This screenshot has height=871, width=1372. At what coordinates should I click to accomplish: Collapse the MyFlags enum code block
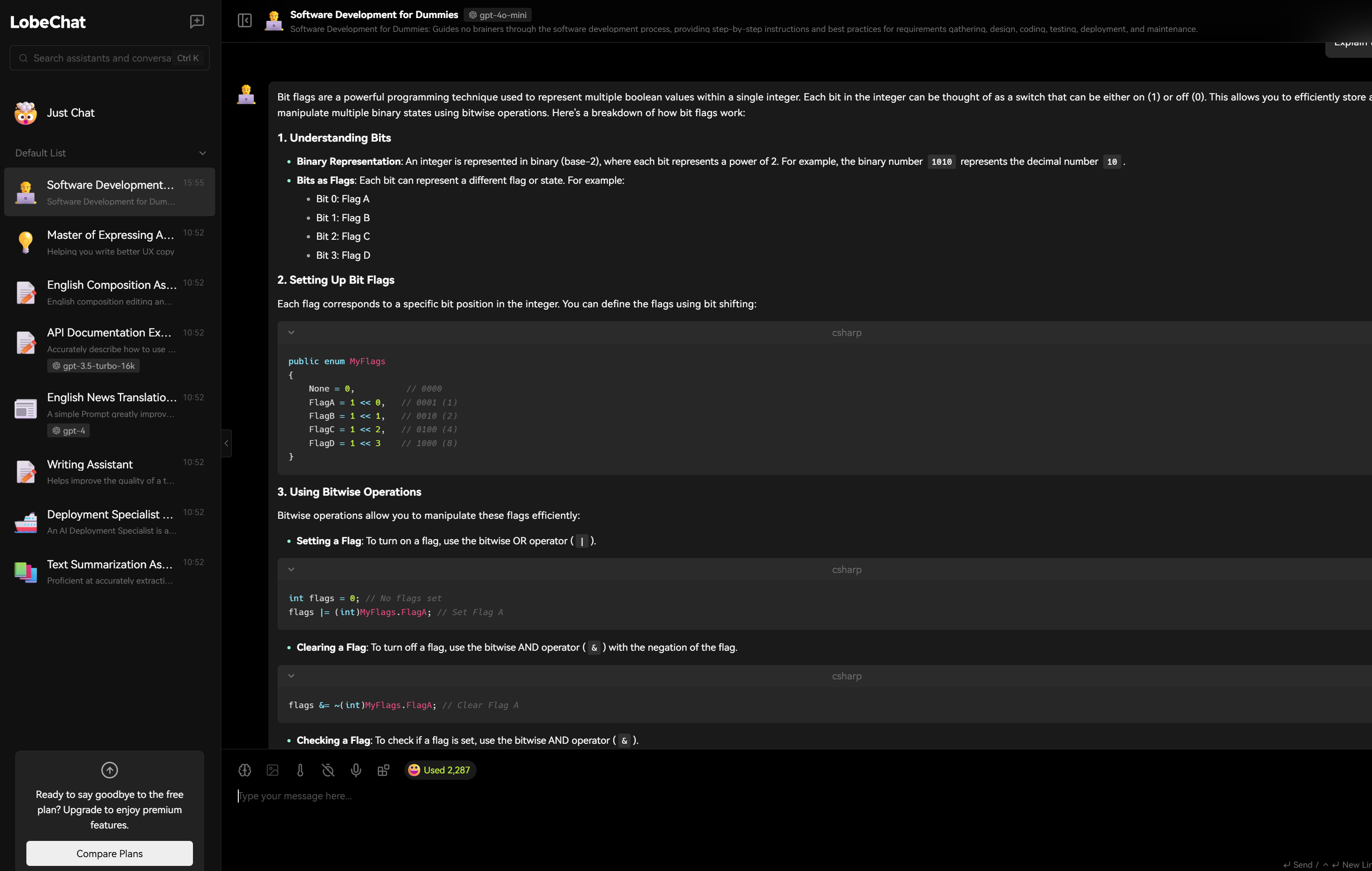click(291, 332)
